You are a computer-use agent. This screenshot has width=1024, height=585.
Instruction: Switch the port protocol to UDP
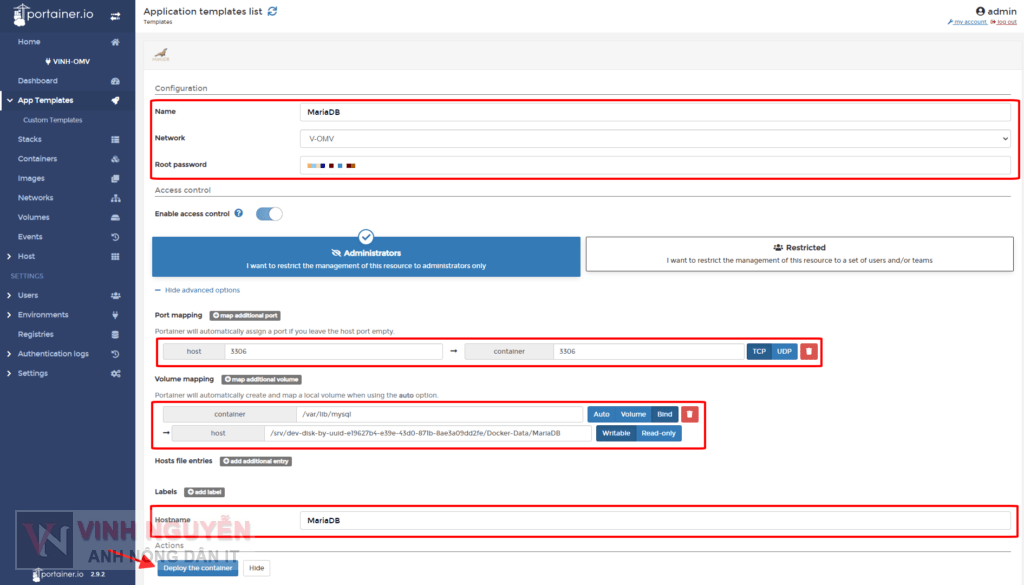(x=783, y=351)
